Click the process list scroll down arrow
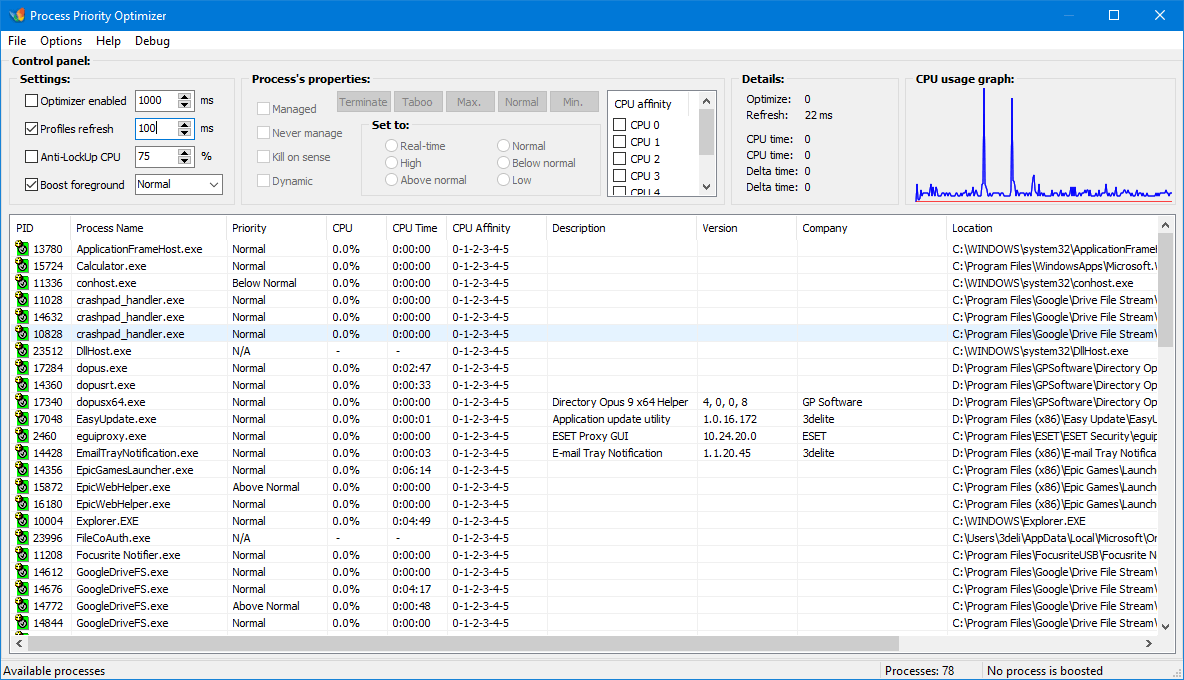 coord(1165,626)
